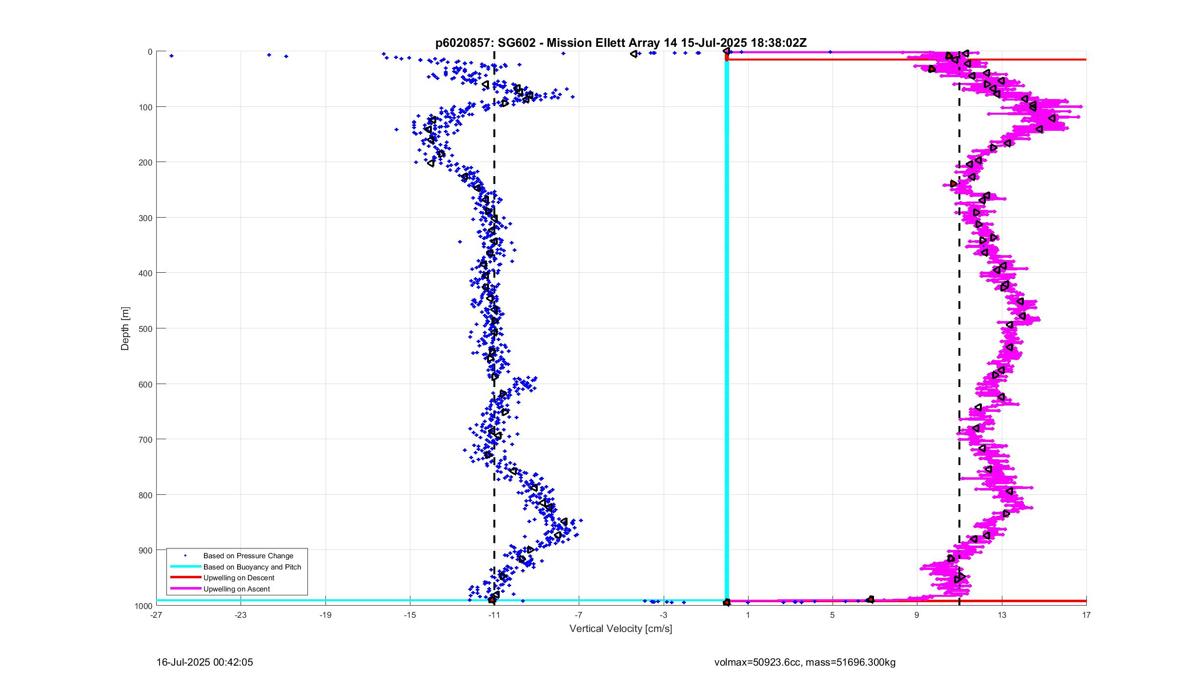The height and width of the screenshot is (681, 1200).
Task: Click the velocity axis tick label "-19"
Action: click(x=325, y=616)
